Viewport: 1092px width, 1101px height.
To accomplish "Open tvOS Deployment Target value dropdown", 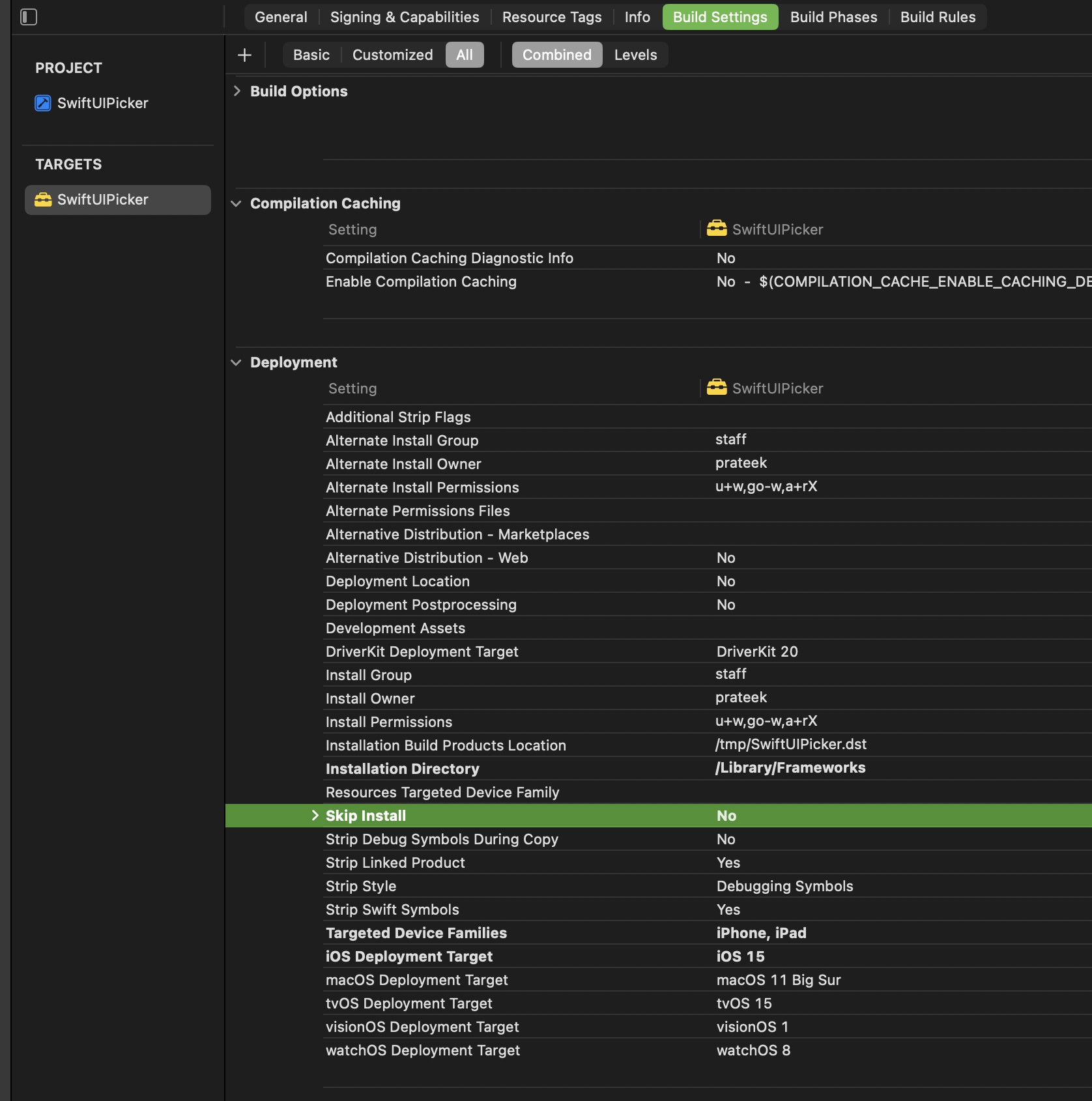I will (744, 1003).
